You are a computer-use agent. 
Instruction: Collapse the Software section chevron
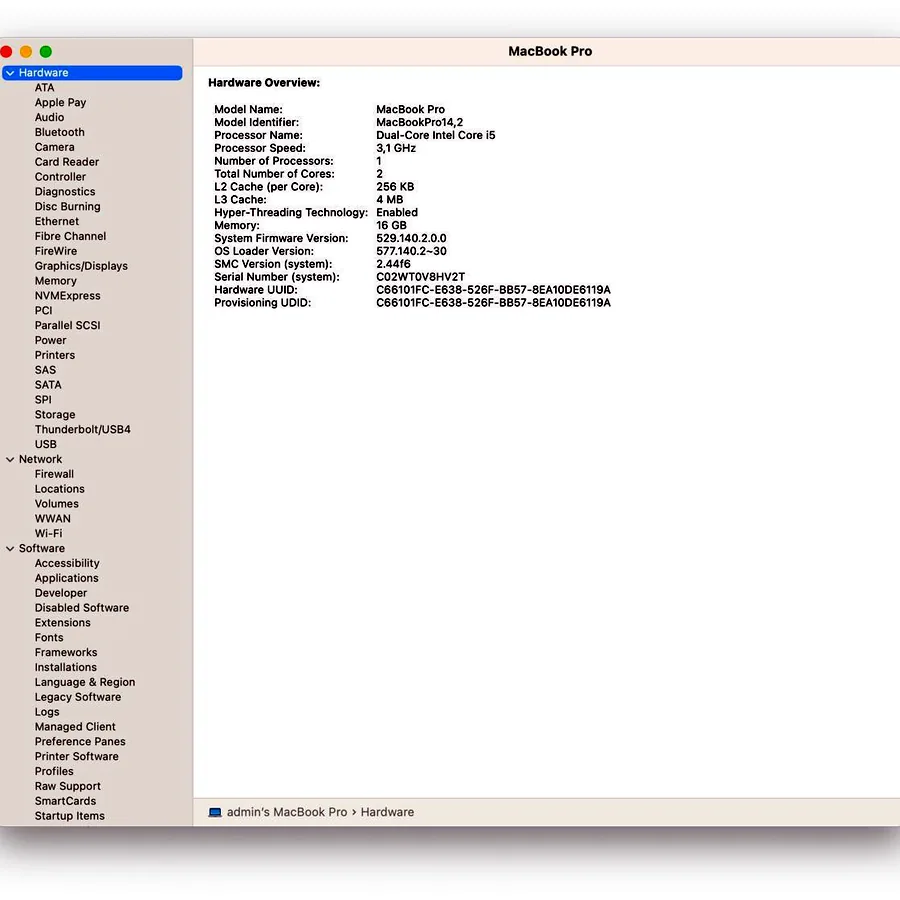(x=10, y=549)
